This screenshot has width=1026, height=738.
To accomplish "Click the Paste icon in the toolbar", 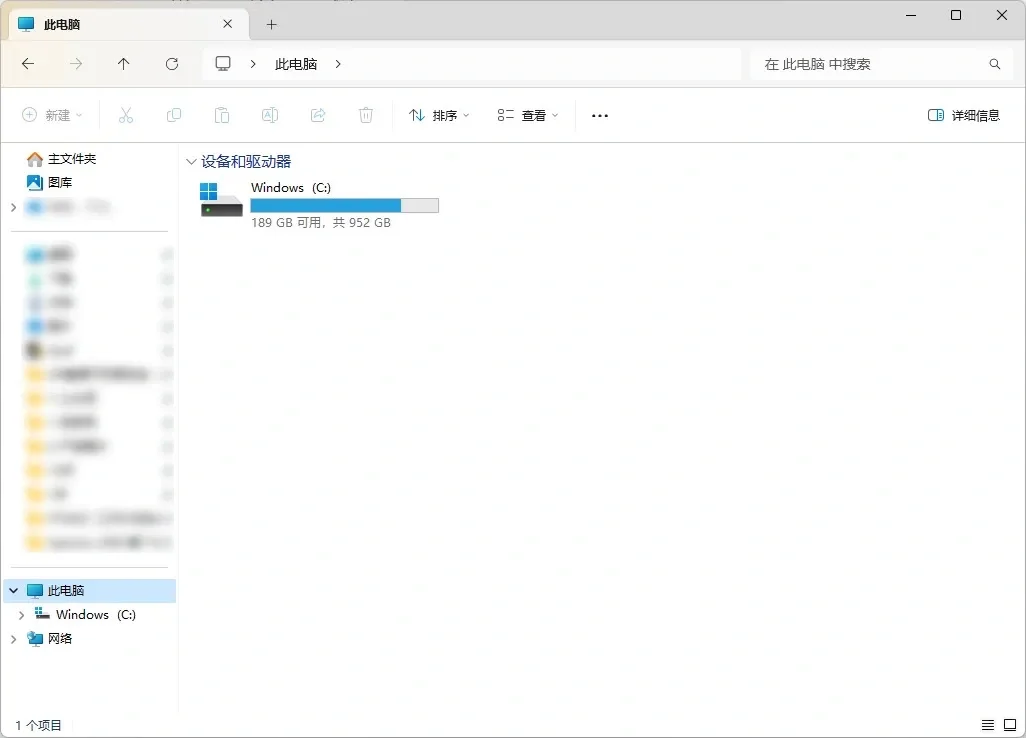I will click(x=222, y=115).
